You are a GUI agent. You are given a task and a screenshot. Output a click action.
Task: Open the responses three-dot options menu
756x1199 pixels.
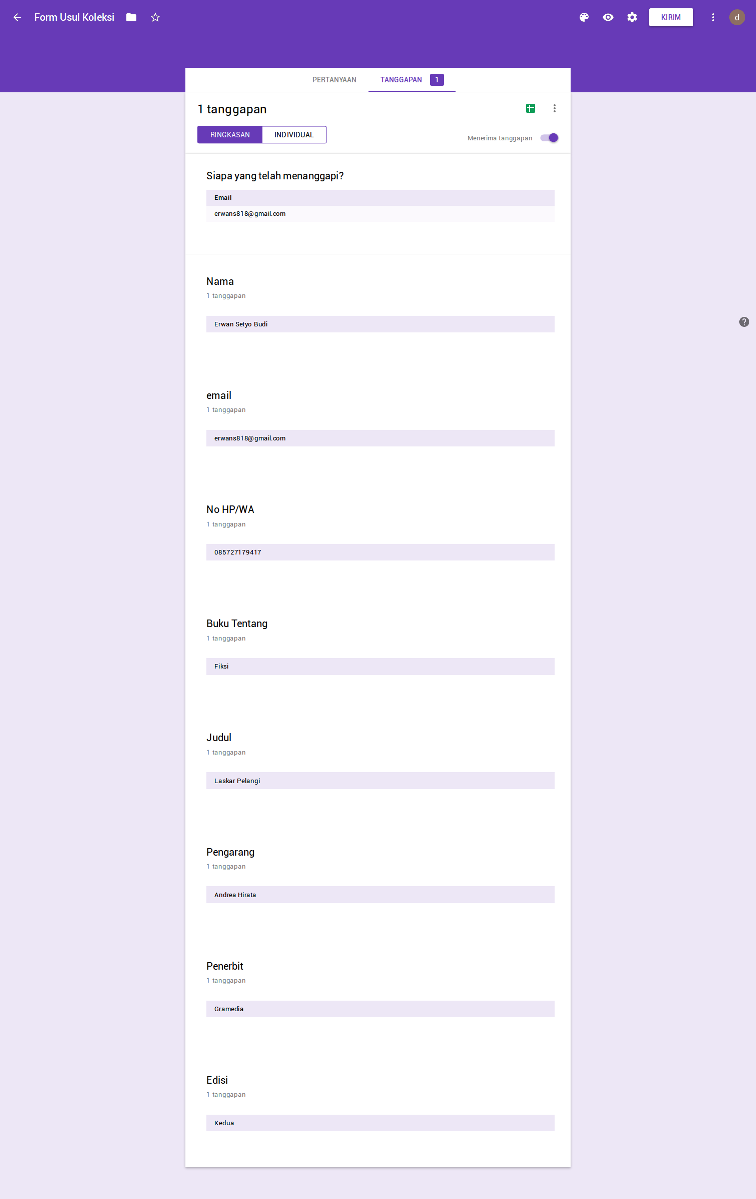555,108
